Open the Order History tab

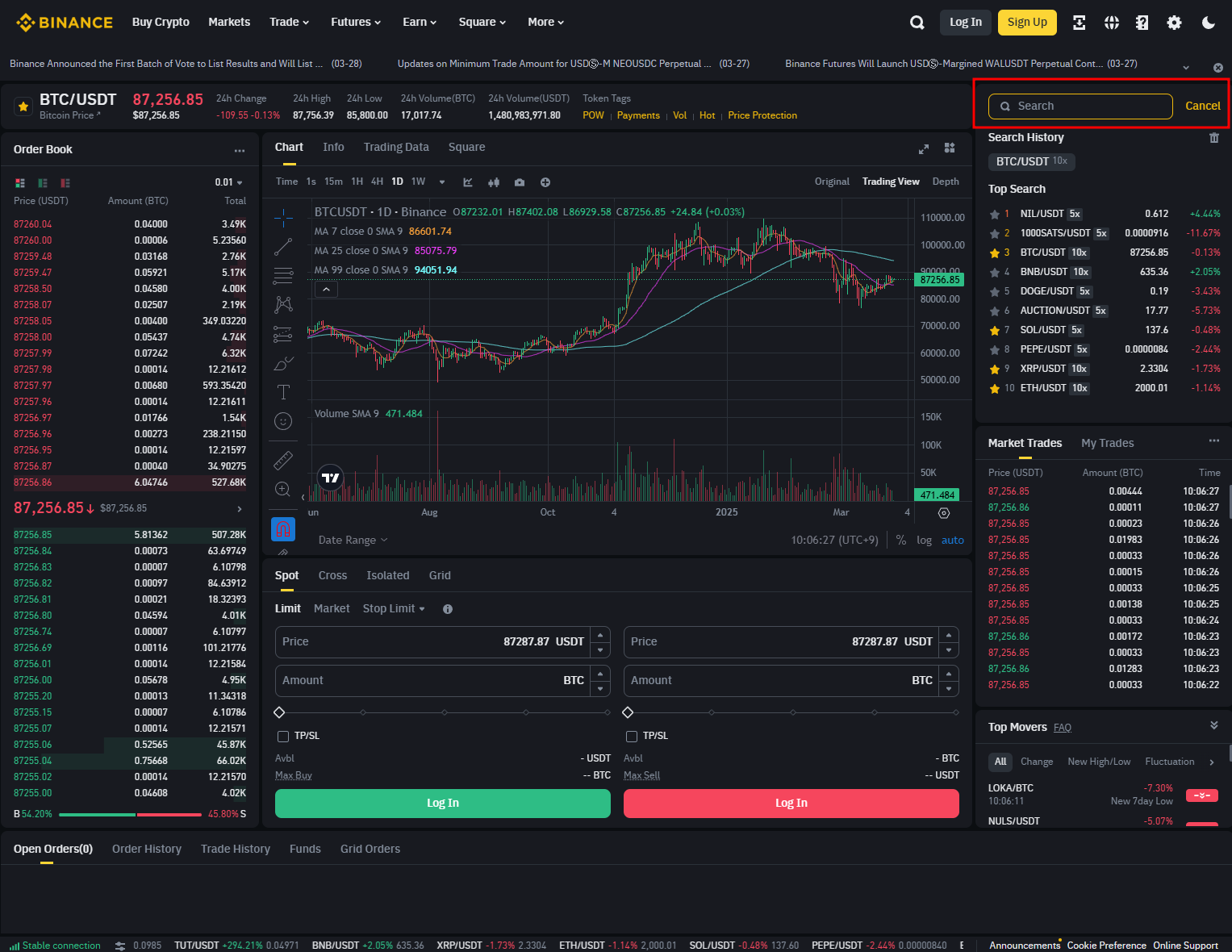[146, 849]
